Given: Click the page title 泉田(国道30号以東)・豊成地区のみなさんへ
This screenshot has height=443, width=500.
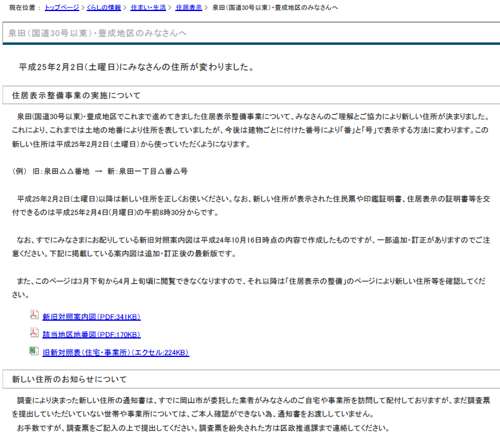Looking at the screenshot, I should point(97,33).
